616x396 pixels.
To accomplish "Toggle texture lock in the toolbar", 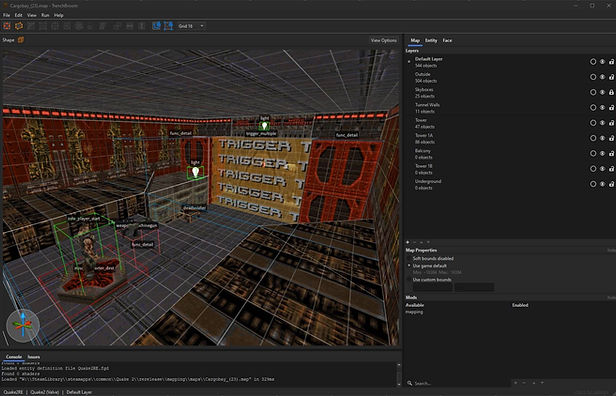I will coord(156,26).
